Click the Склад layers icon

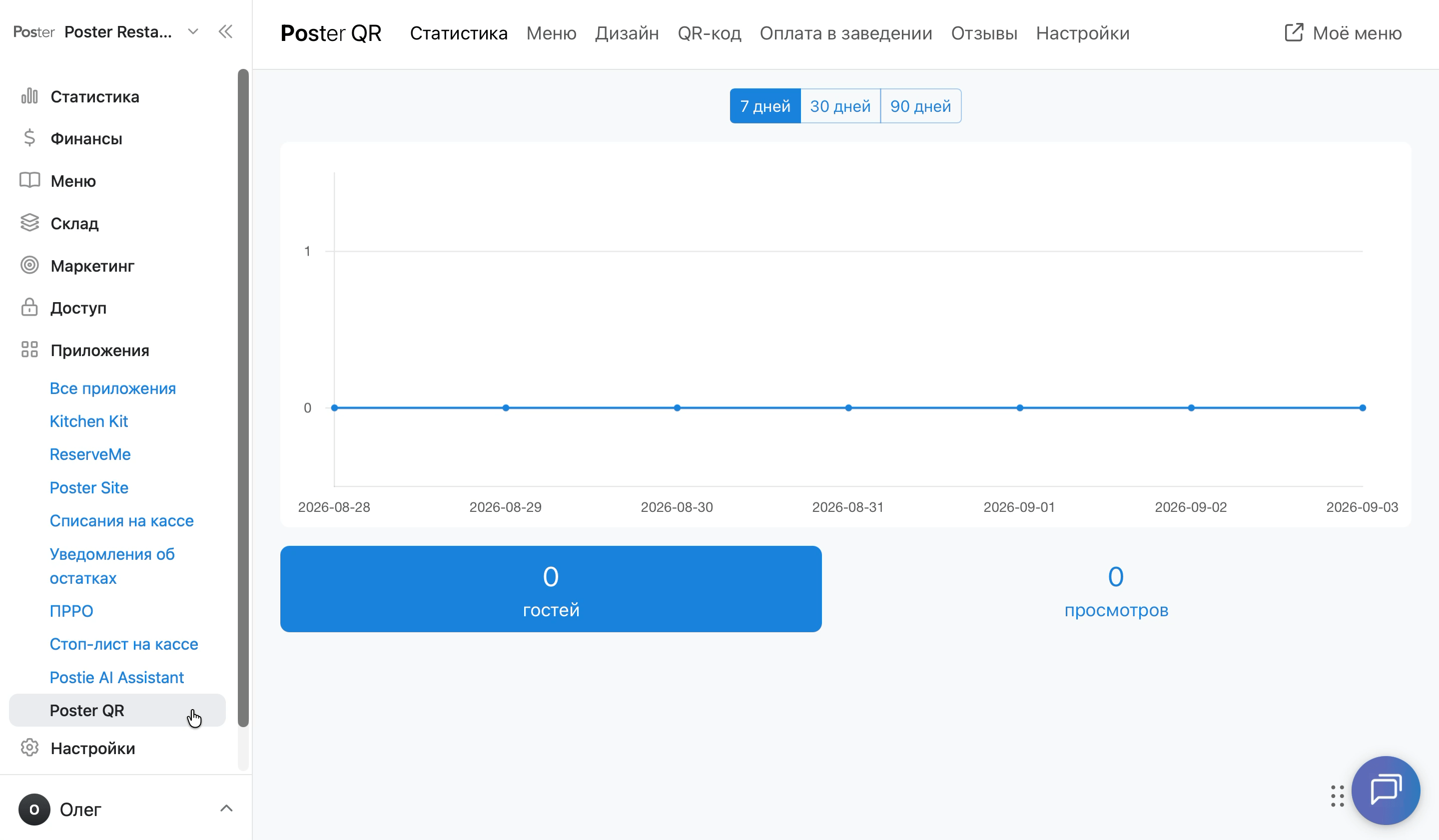pyautogui.click(x=29, y=223)
